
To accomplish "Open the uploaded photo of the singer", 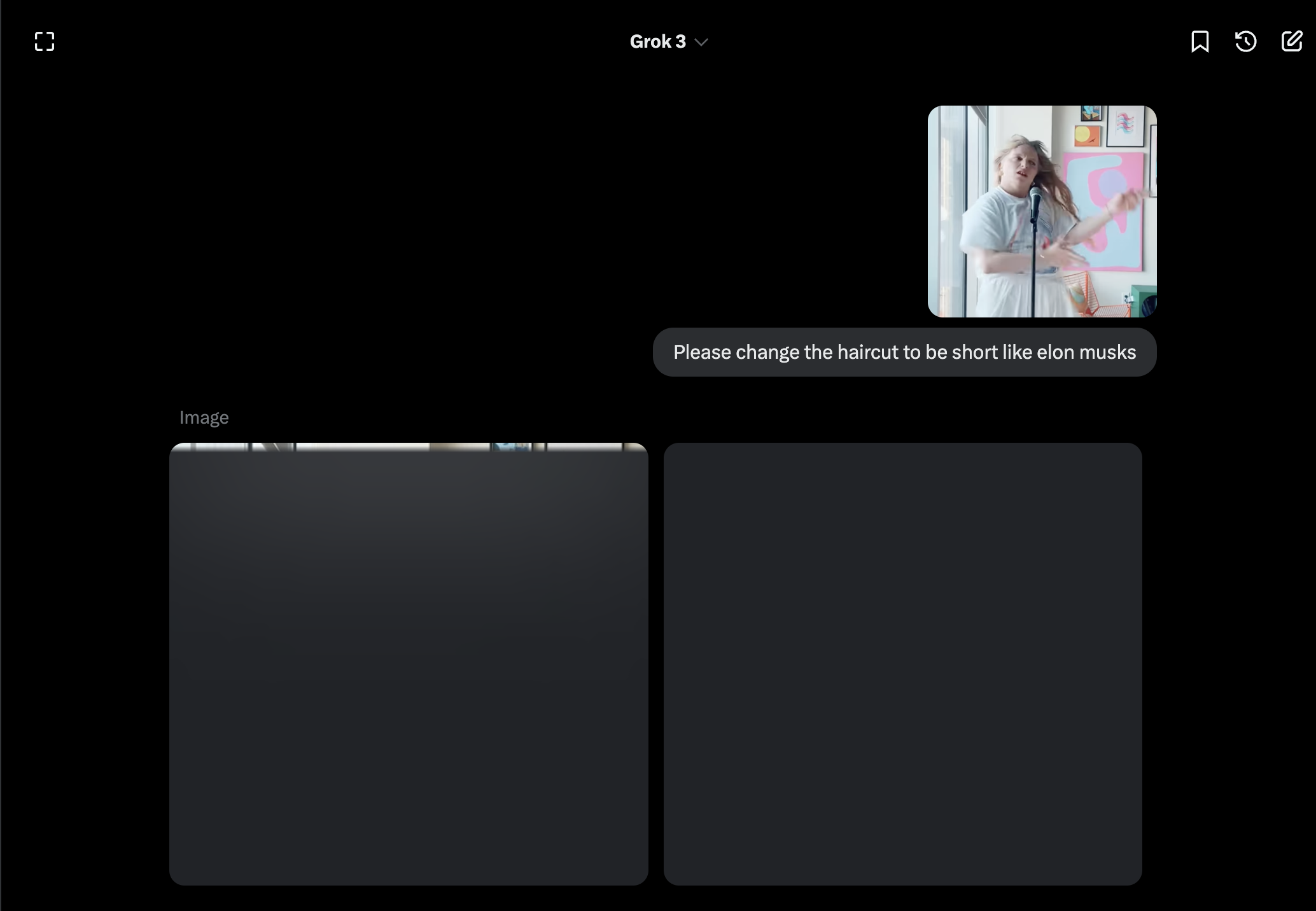I will pos(1042,211).
